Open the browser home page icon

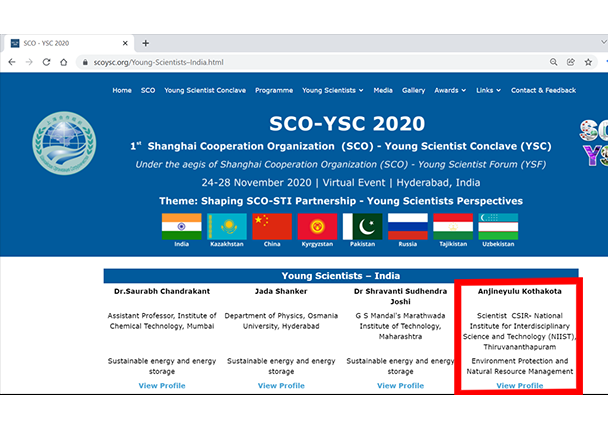(64, 62)
